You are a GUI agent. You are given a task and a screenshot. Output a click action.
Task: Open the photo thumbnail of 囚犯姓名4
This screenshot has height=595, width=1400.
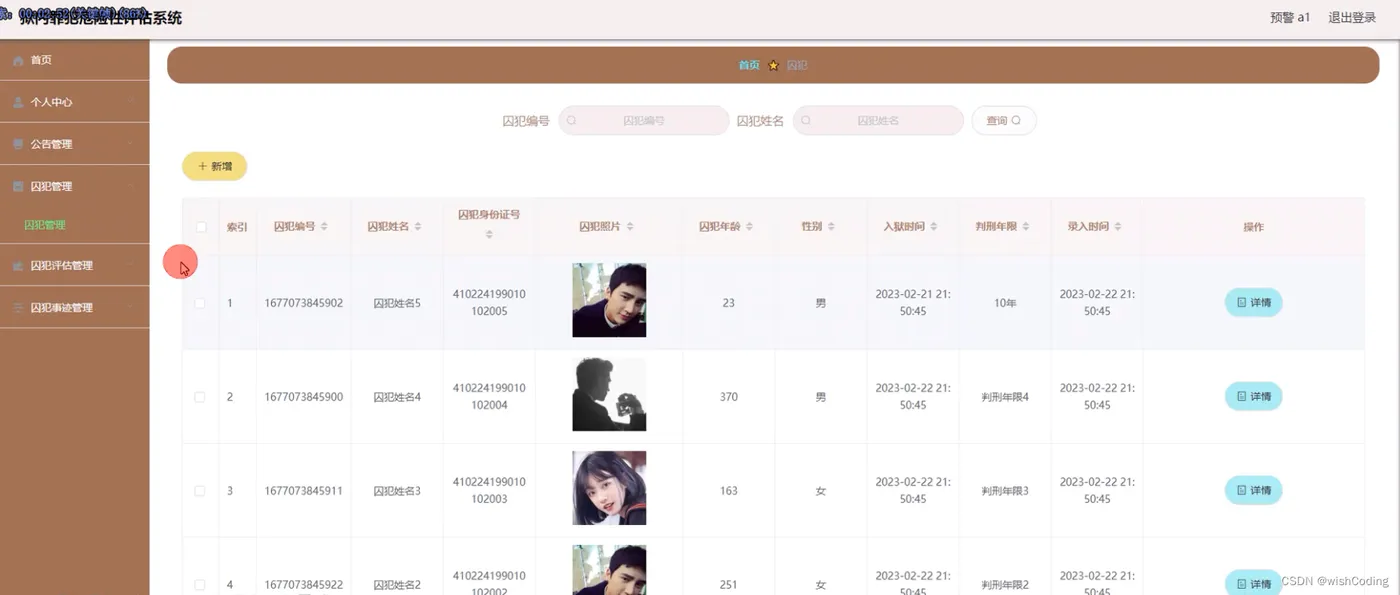pyautogui.click(x=609, y=394)
